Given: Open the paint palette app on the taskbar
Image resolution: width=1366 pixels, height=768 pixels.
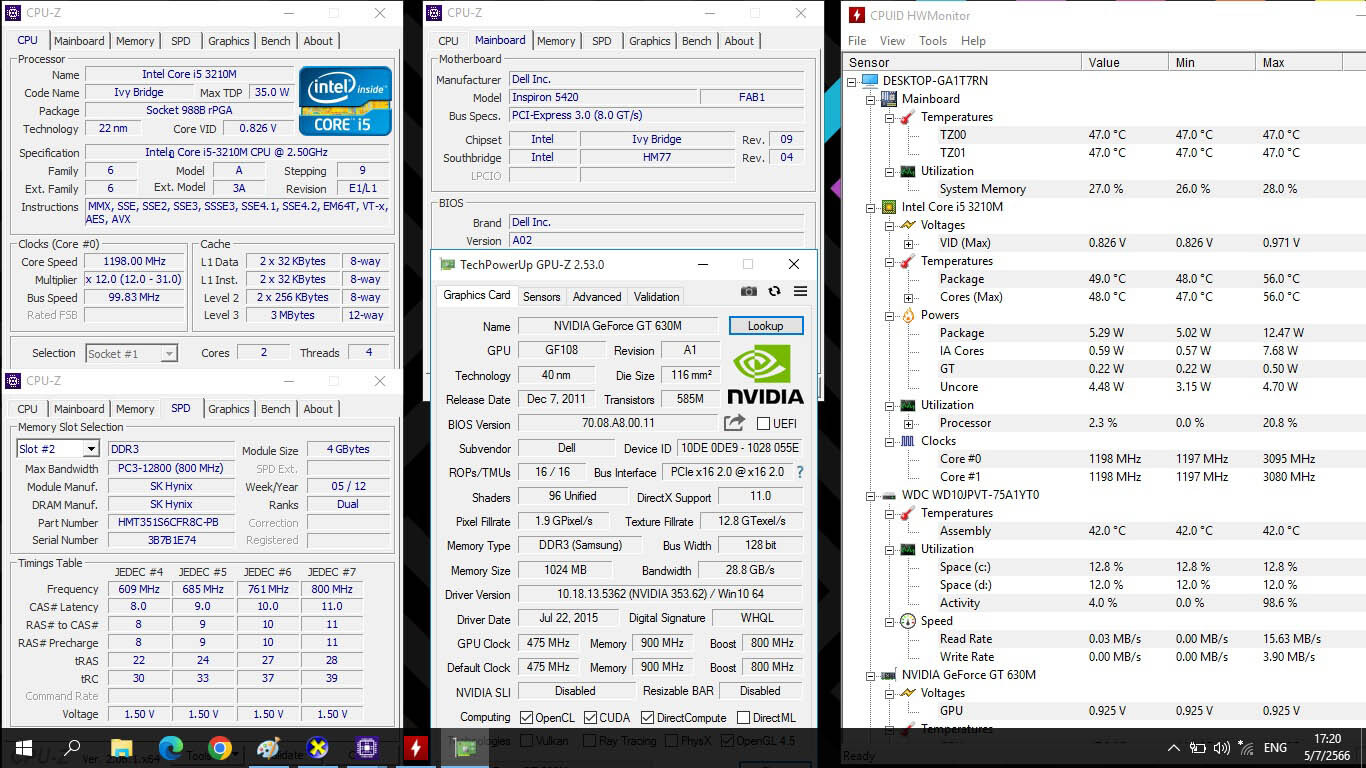Looking at the screenshot, I should pos(269,748).
